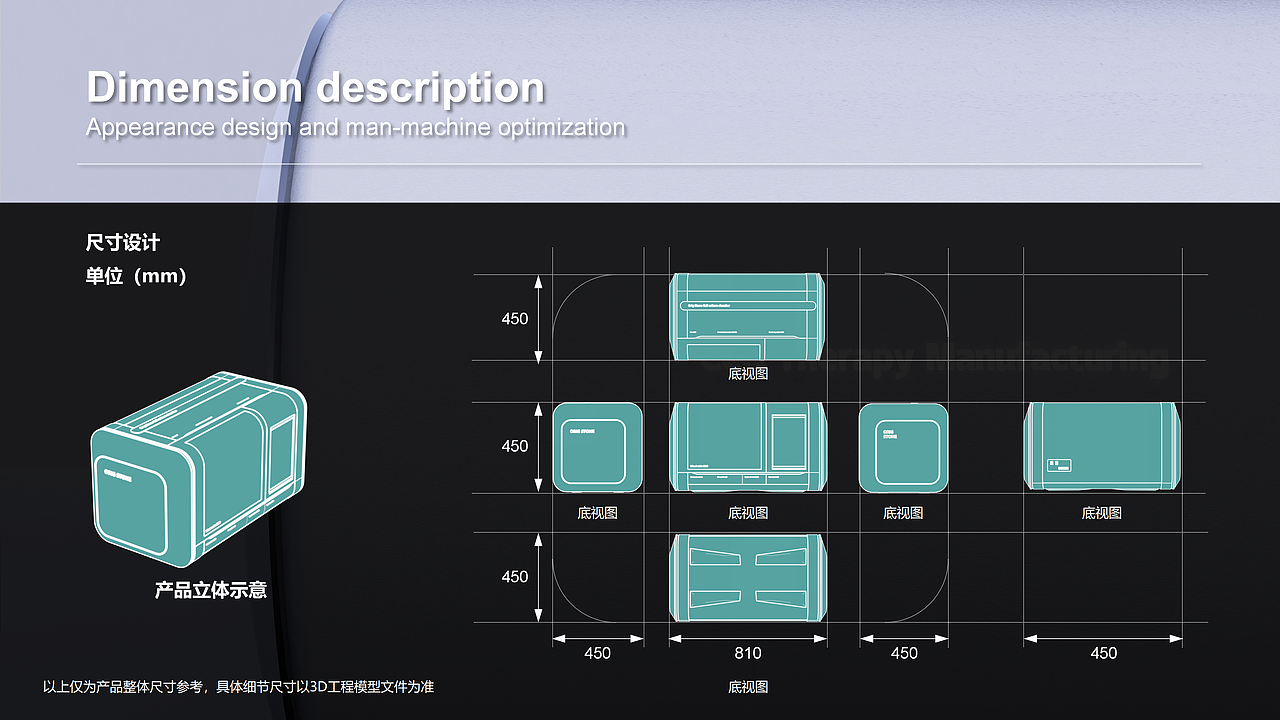Select the "单位（mm）" unit label

[136, 276]
